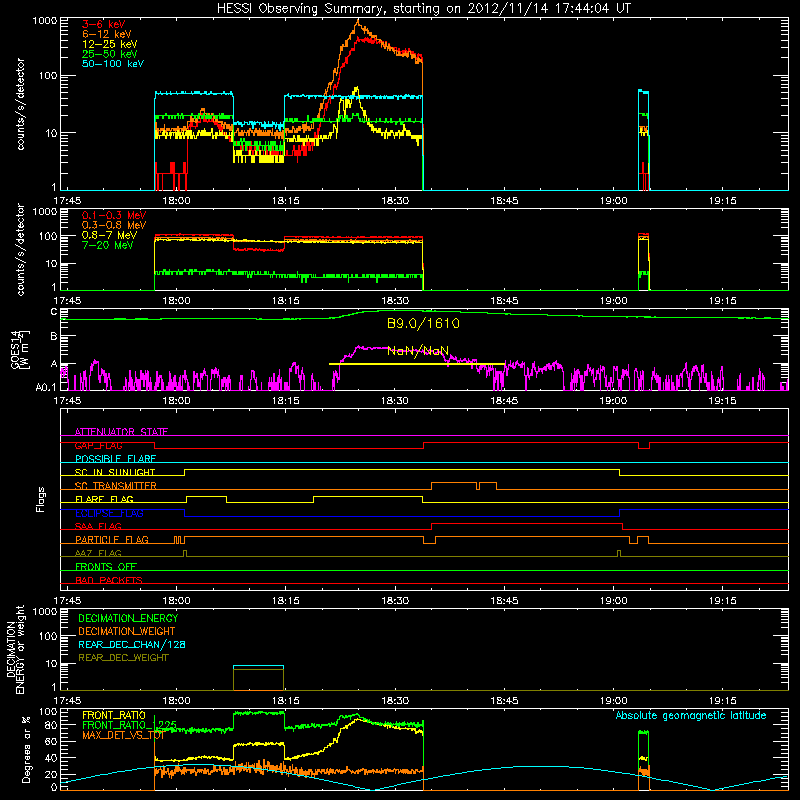
Task: Click the orange MAX_DET_VS_TOT legend label
Action: pyautogui.click(x=123, y=735)
